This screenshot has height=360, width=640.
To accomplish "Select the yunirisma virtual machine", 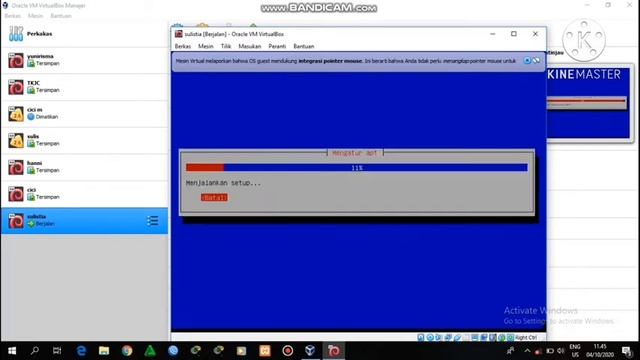I will coord(84,60).
